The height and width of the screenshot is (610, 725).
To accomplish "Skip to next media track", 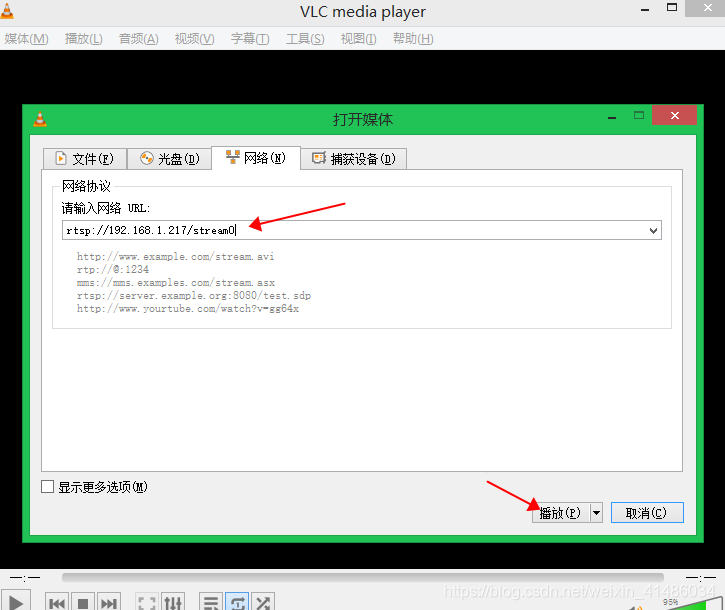I will coord(109,603).
